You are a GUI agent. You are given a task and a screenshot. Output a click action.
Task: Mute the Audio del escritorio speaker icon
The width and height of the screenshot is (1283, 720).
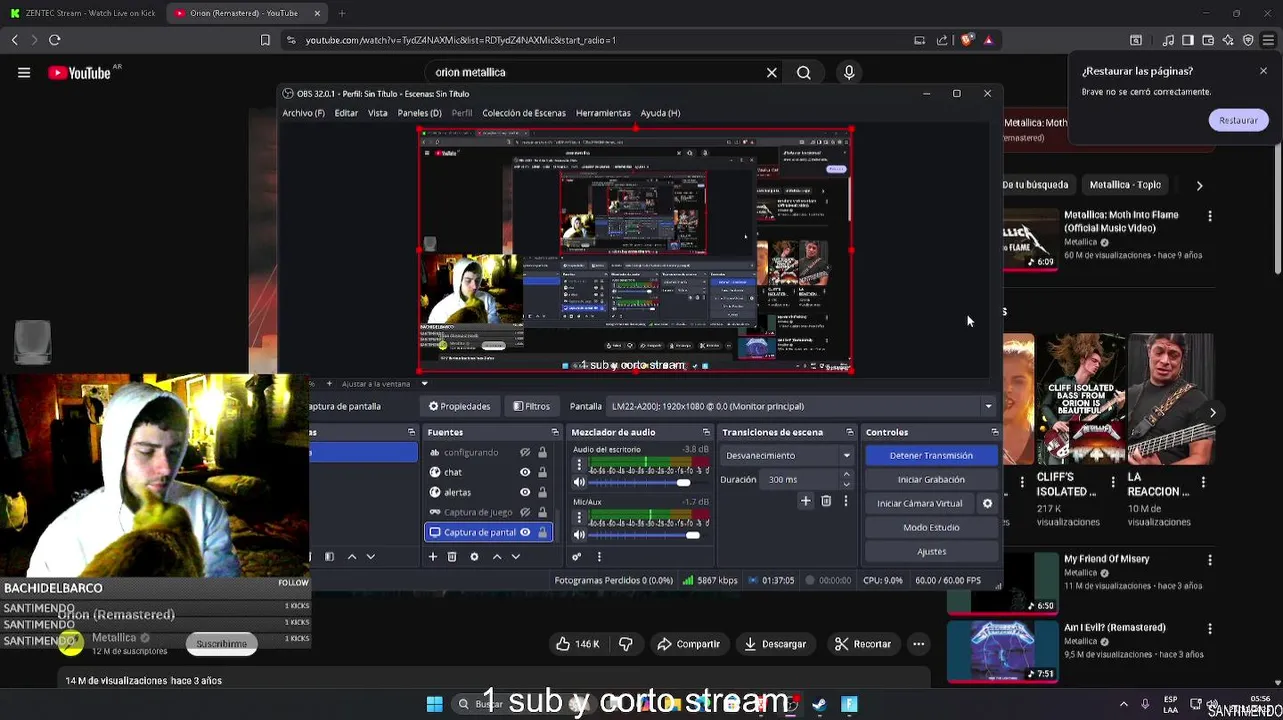point(579,482)
